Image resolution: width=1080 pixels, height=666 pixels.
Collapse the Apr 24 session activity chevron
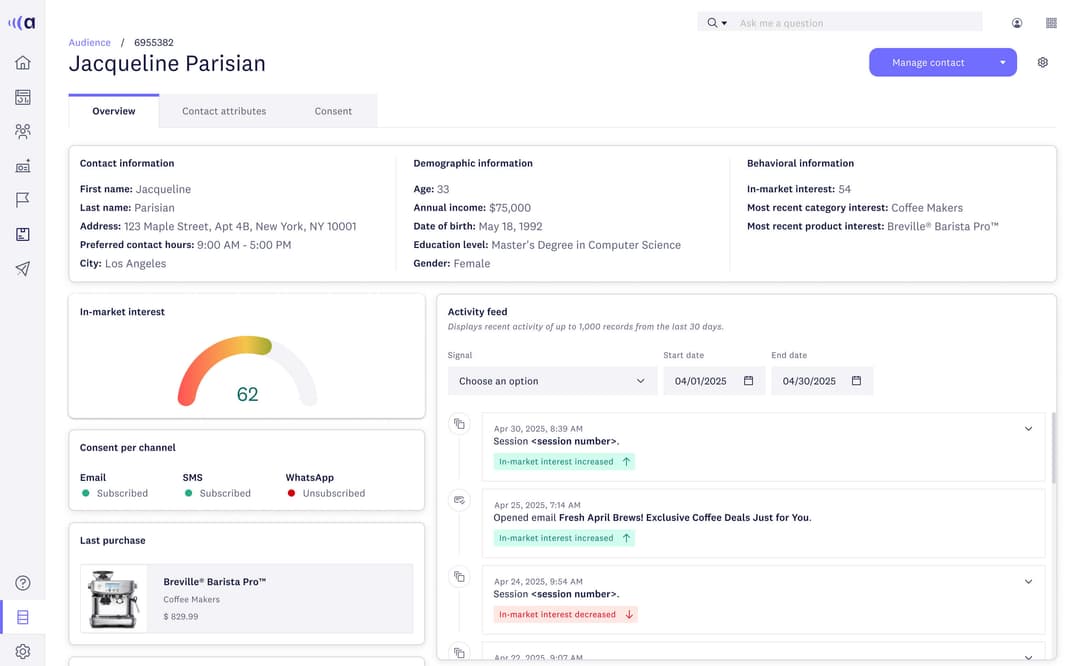[1028, 581]
